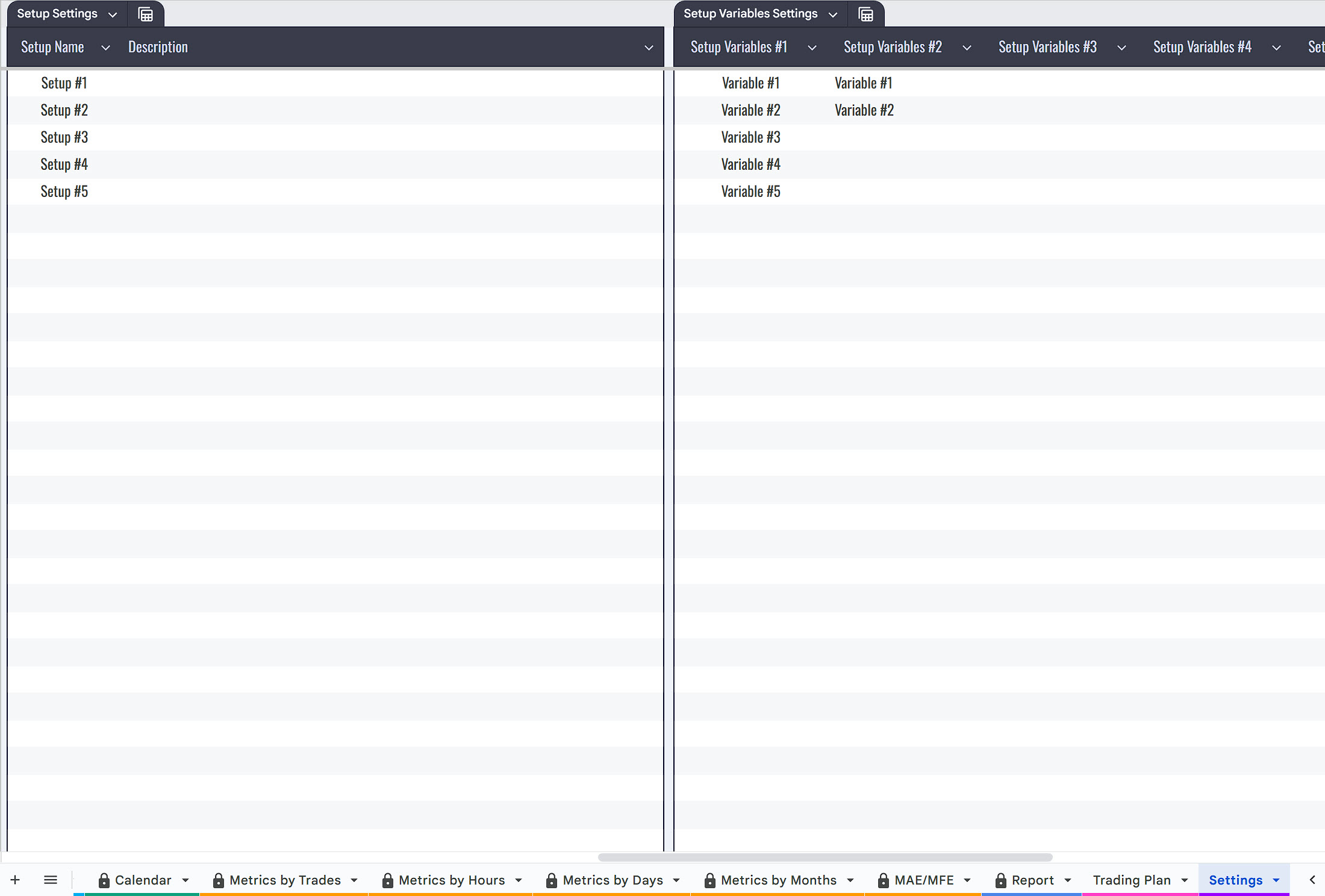The width and height of the screenshot is (1325, 896).
Task: Select the Variable #2 cell under Variables #2
Action: [864, 110]
